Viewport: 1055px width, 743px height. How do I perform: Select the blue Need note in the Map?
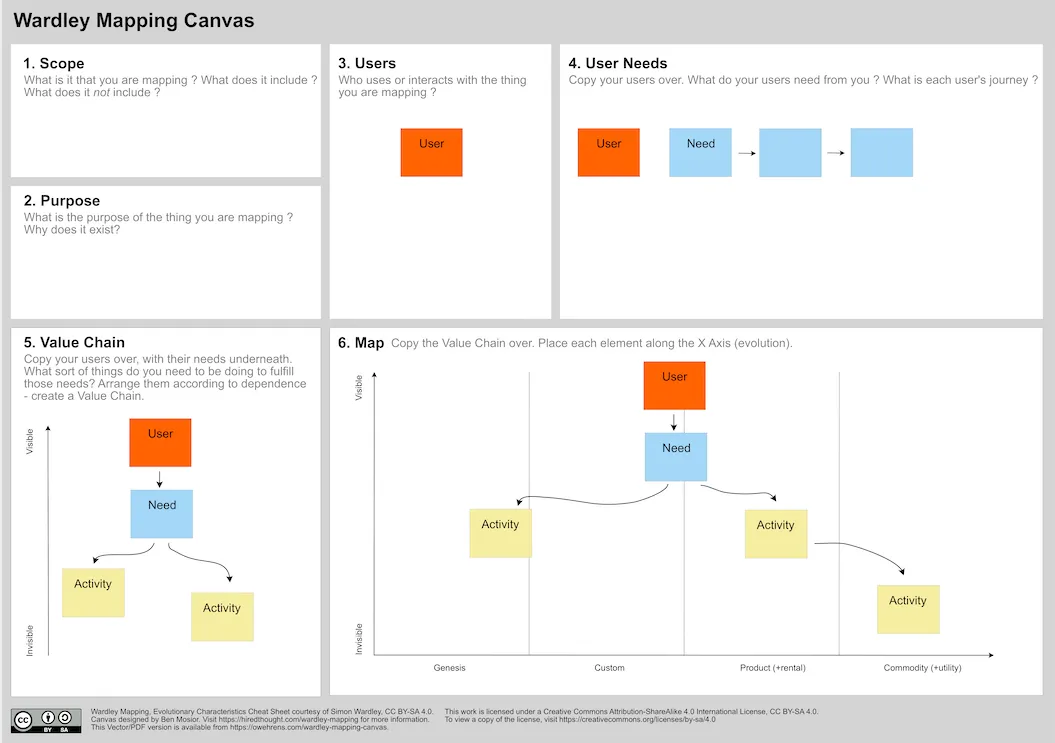676,457
